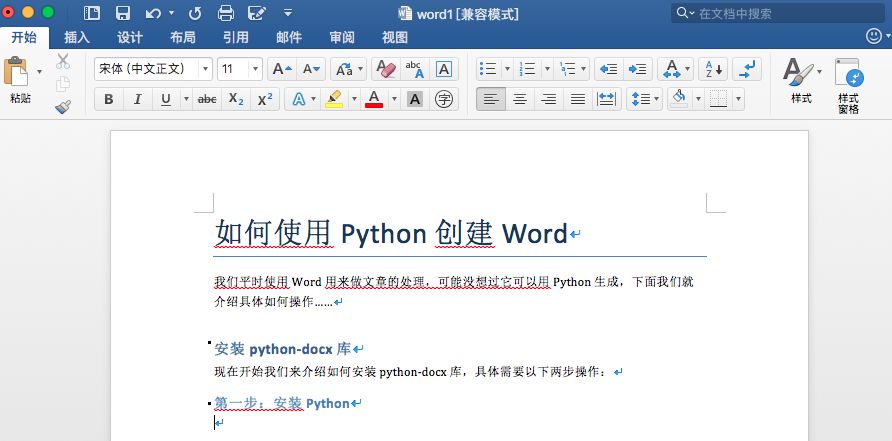Clear all formatting with the eraser A
The height and width of the screenshot is (441, 892).
click(x=386, y=69)
